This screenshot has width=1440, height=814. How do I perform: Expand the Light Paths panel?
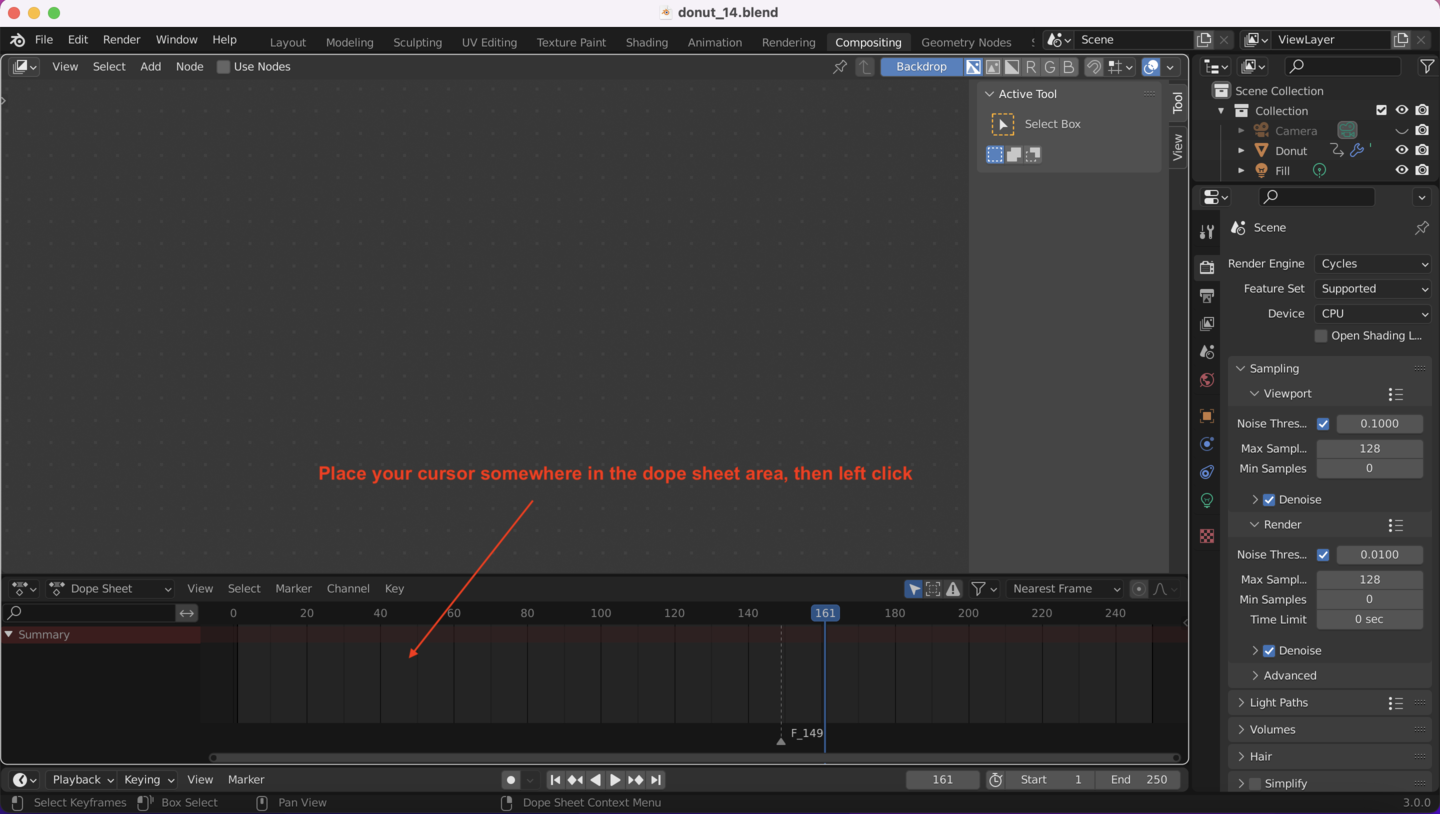[x=1278, y=703]
